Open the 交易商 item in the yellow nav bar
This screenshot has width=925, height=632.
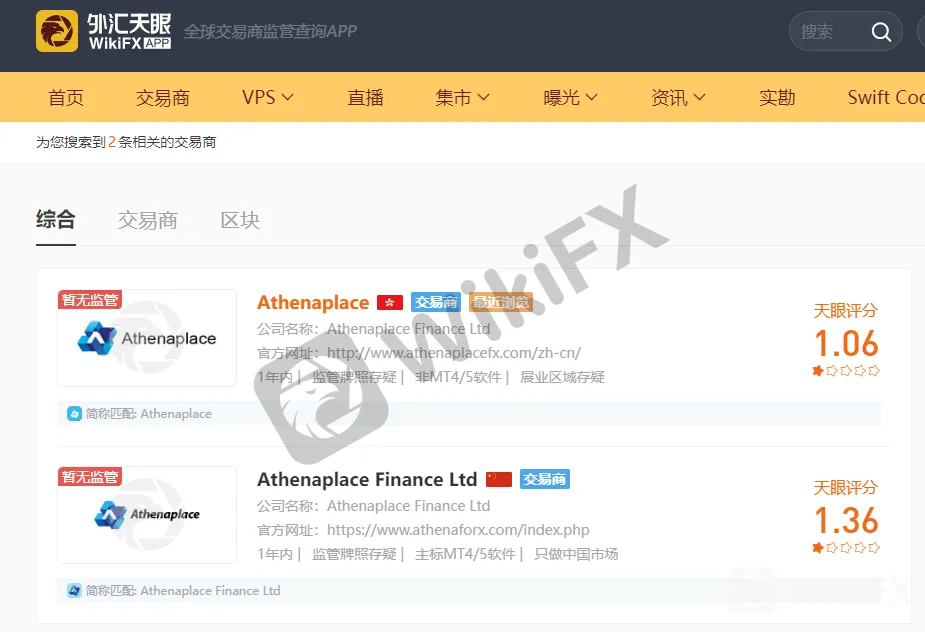coord(163,97)
